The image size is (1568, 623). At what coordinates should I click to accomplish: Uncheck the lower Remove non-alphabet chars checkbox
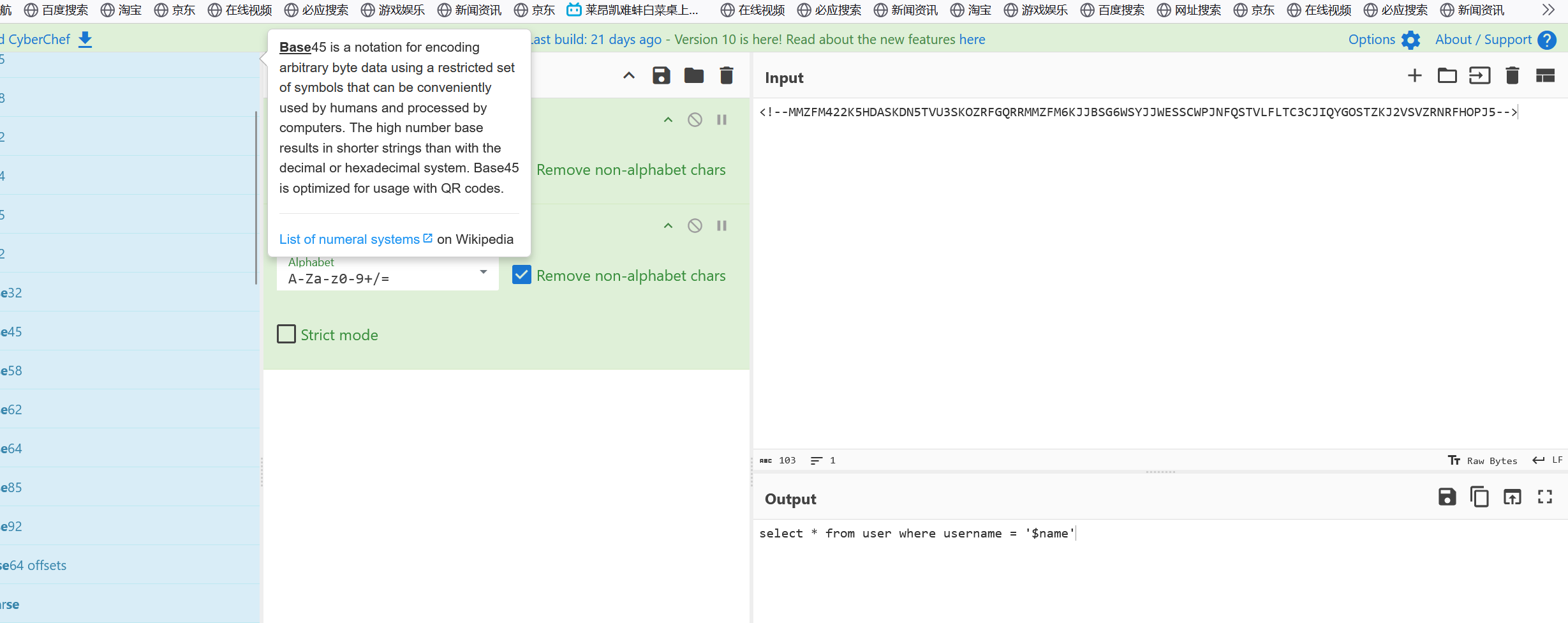pos(522,275)
